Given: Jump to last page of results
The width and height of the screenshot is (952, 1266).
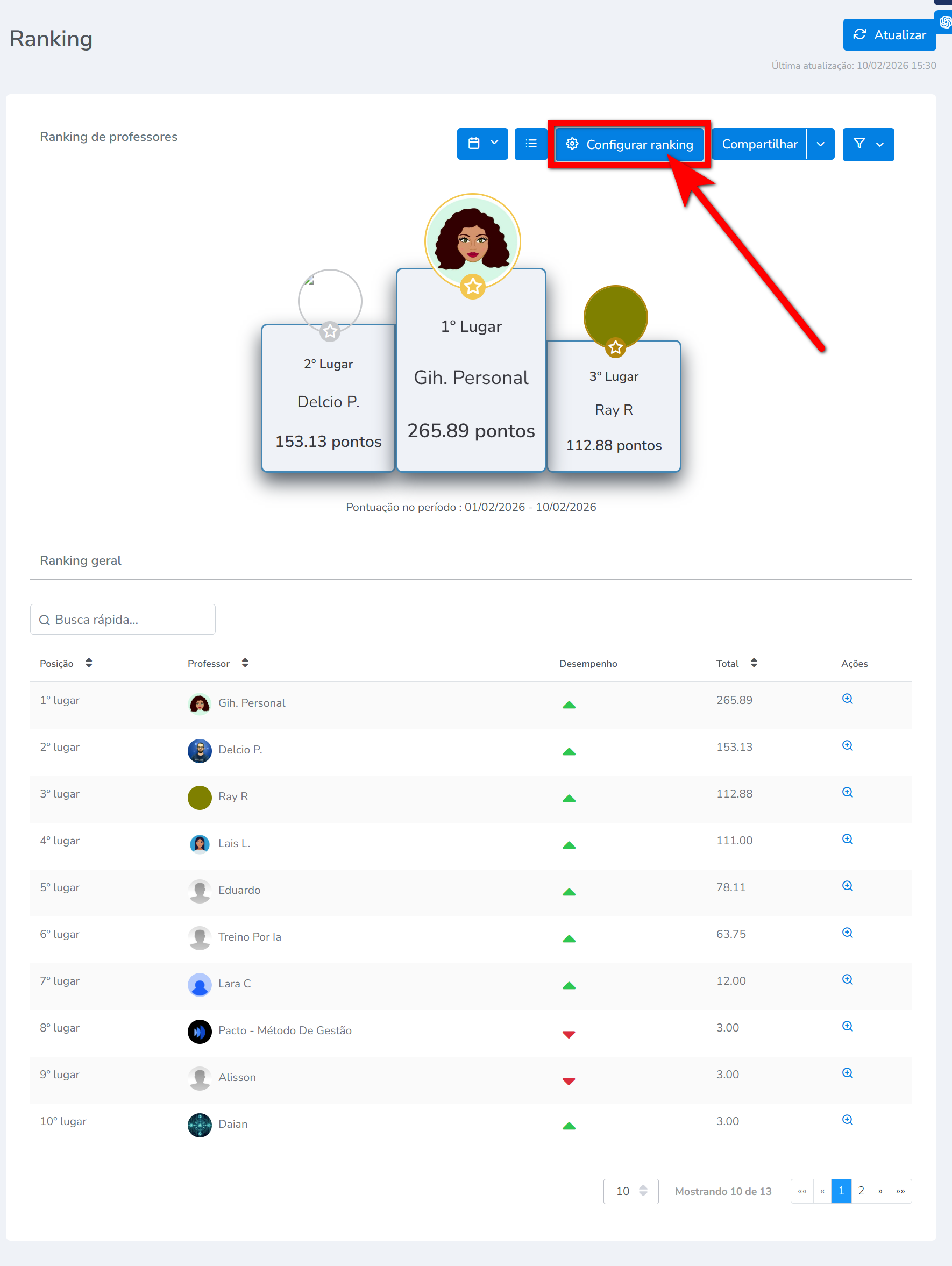Looking at the screenshot, I should 900,1191.
